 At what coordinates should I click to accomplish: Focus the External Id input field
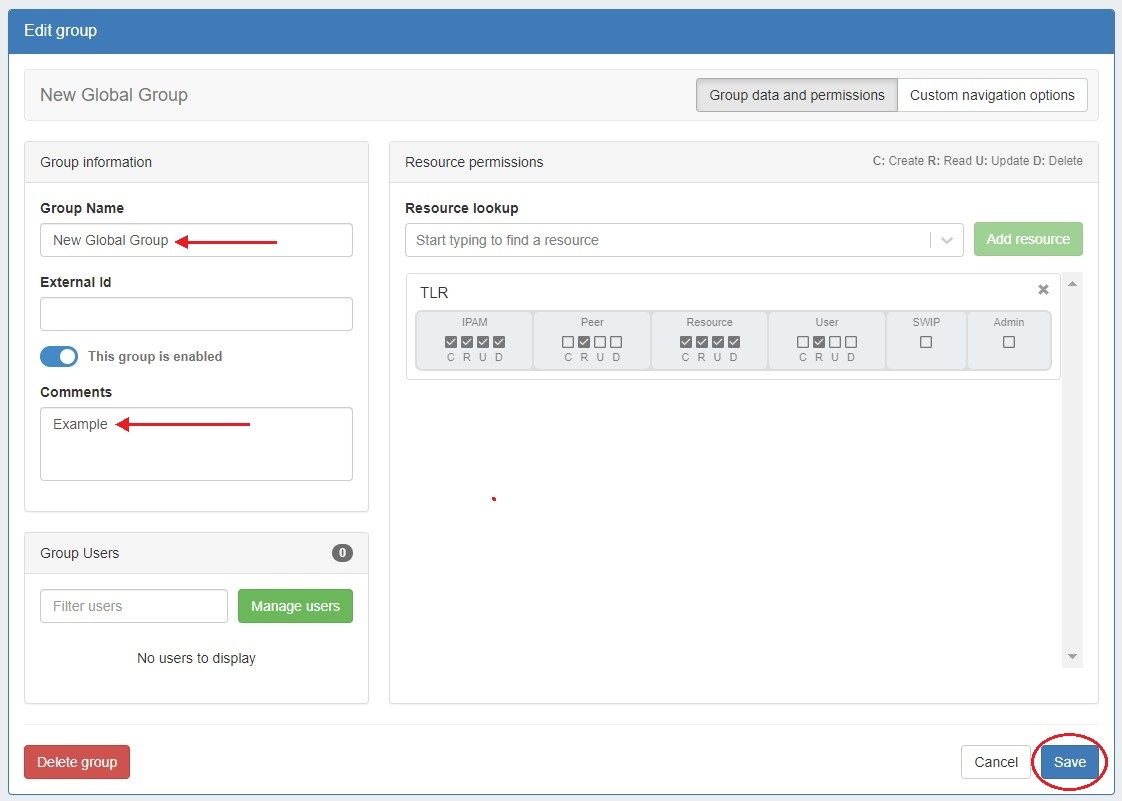tap(196, 314)
